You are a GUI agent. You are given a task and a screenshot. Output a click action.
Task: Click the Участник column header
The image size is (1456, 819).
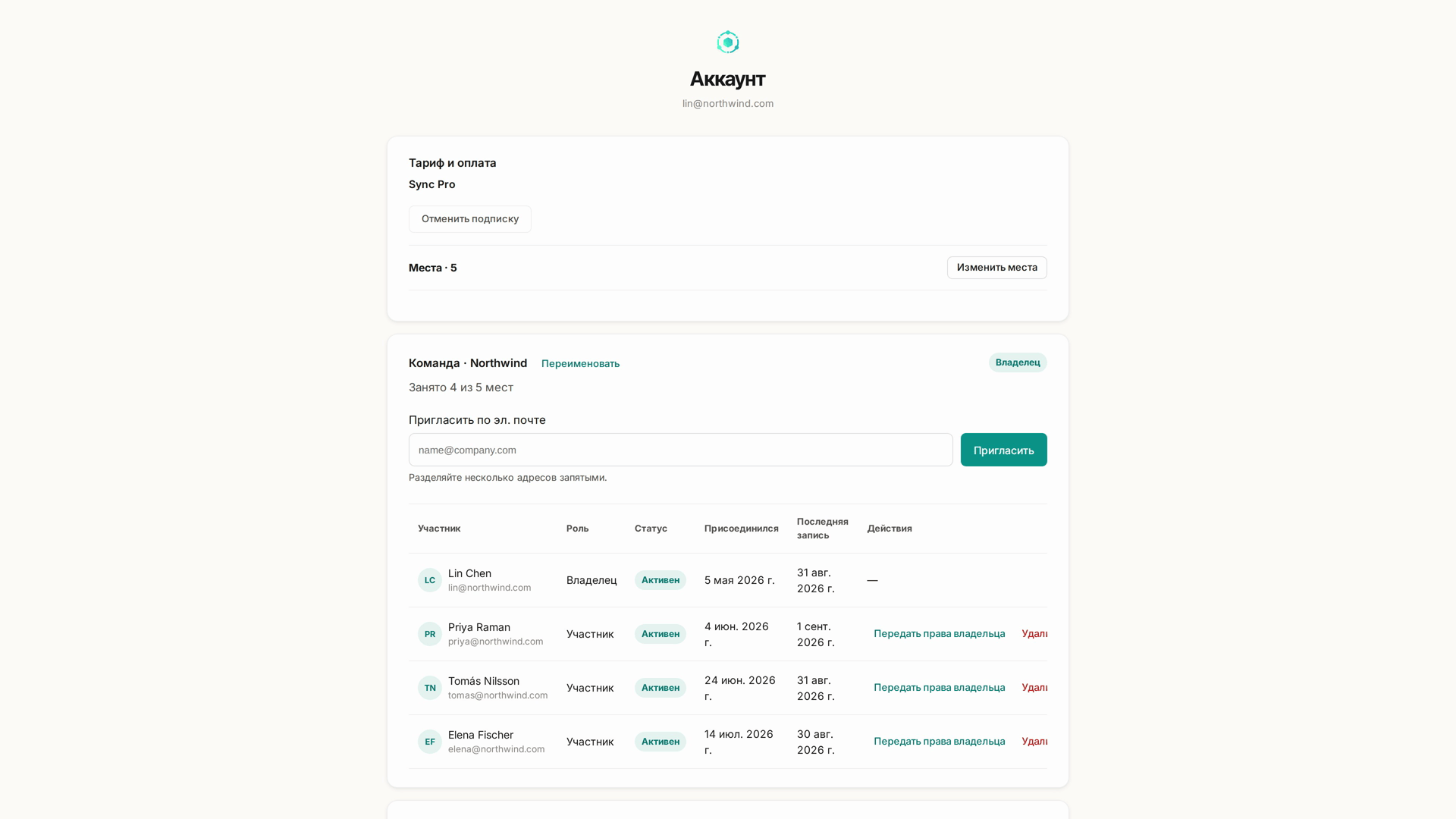pyautogui.click(x=439, y=529)
